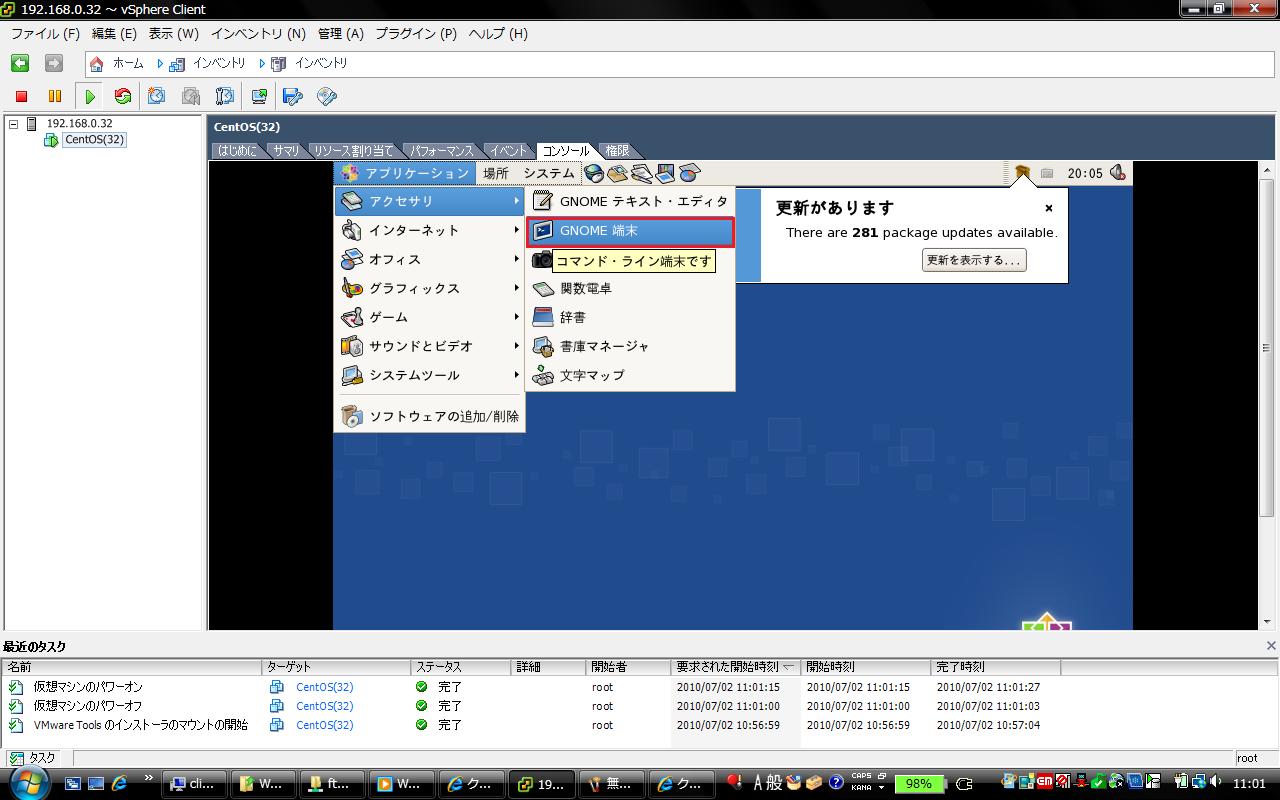
Task: Click the presentation launcher in the GNOME panel
Action: pyautogui.click(x=665, y=173)
